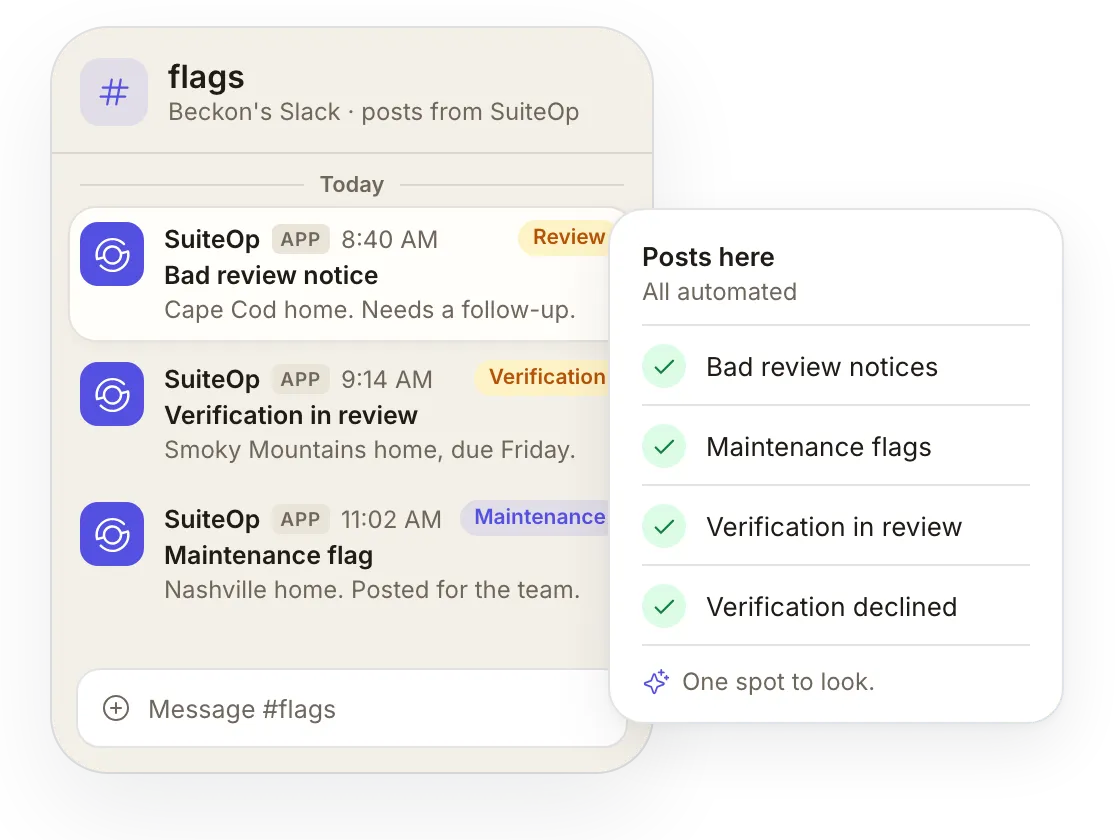Viewport: 1120px width, 840px height.
Task: Click SuiteOp avatar on the 8:40 AM post
Action: [112, 254]
